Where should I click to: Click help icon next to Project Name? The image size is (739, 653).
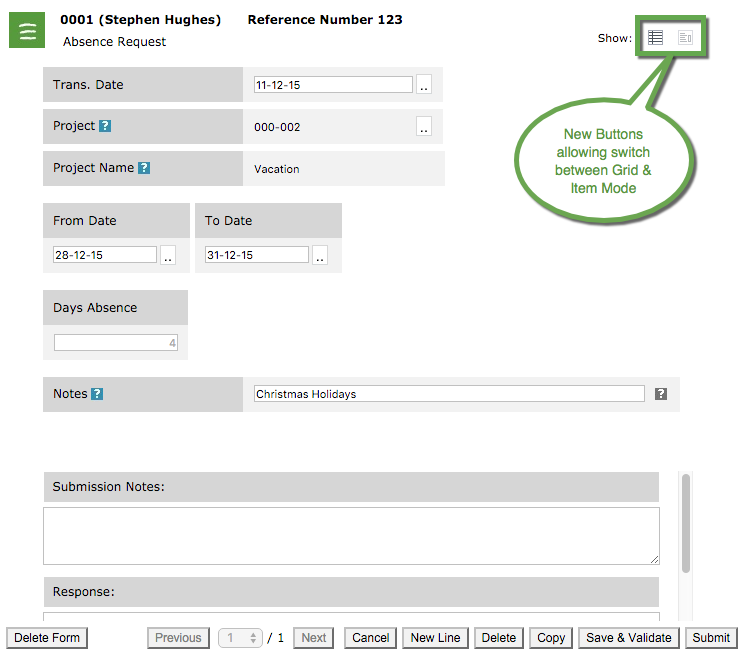pyautogui.click(x=144, y=169)
